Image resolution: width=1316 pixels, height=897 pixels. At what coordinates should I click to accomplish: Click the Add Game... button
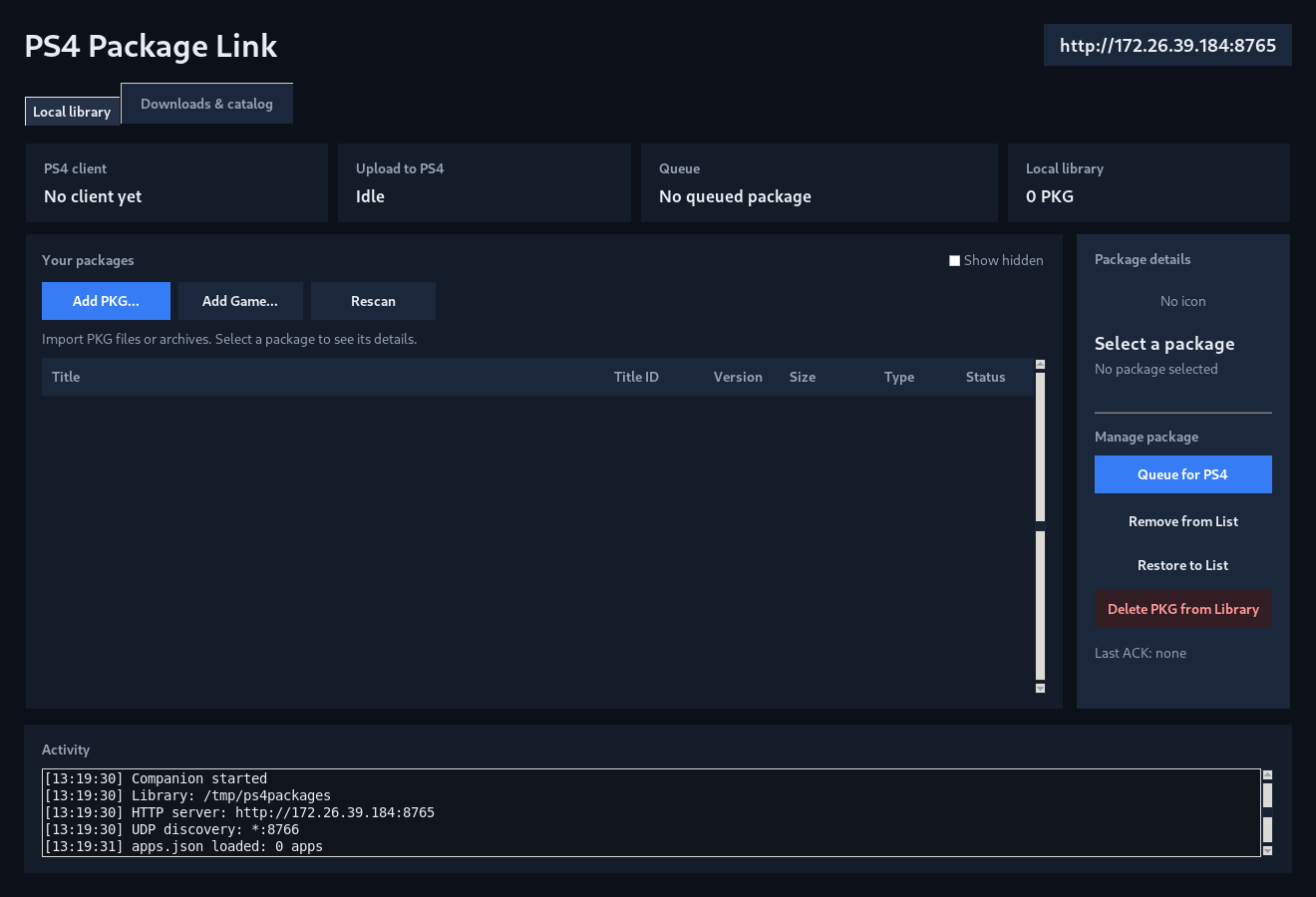[240, 301]
